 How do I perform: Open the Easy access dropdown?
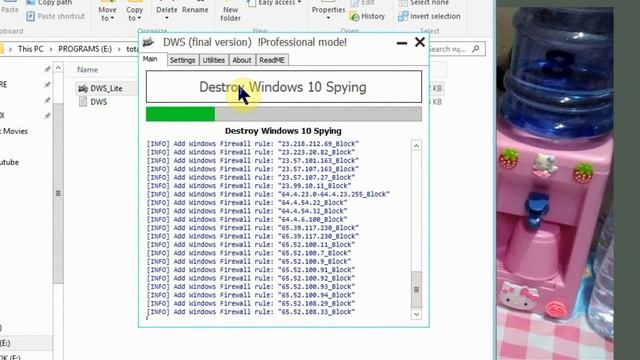click(276, 3)
